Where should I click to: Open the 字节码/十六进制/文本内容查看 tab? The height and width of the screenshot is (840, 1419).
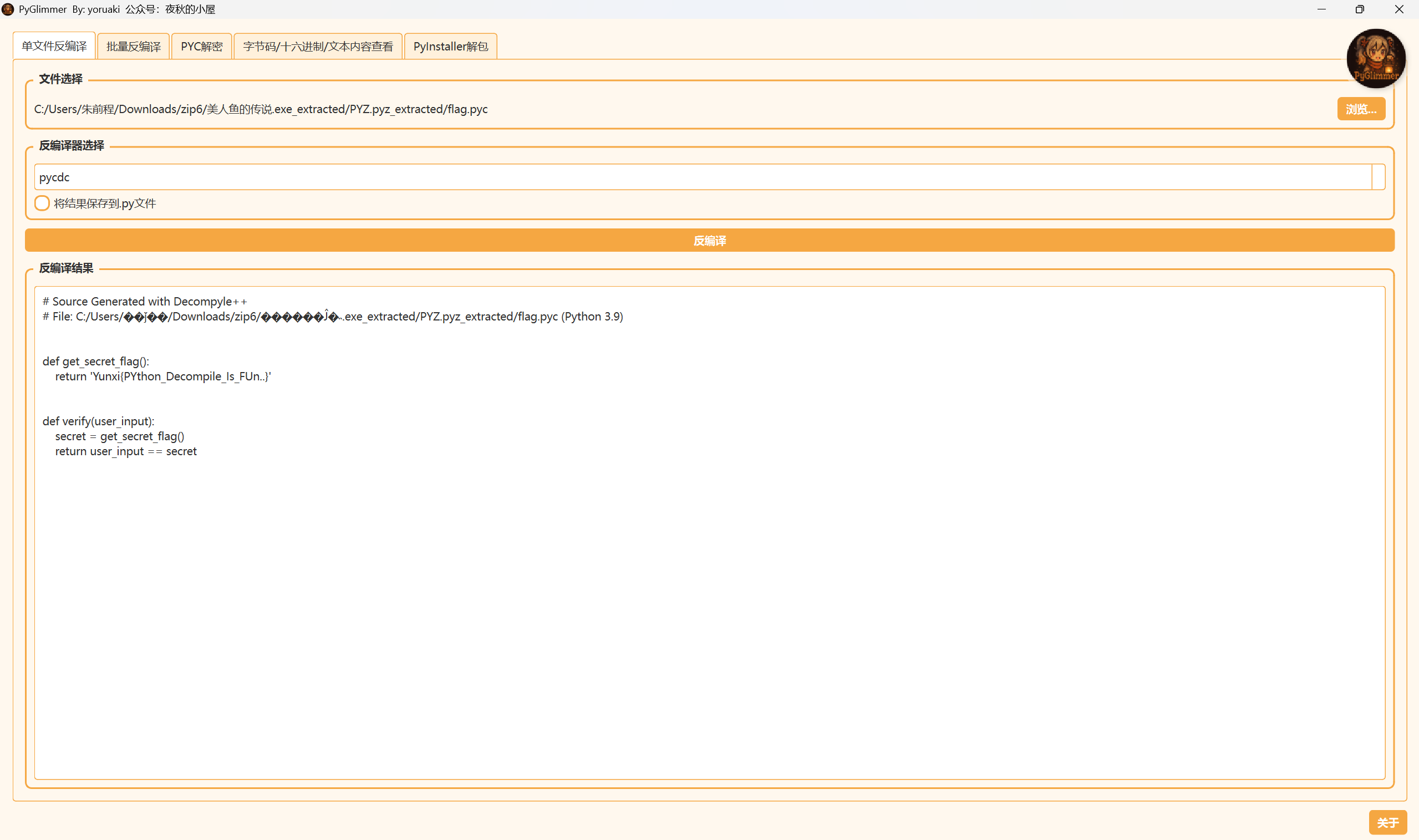pyautogui.click(x=318, y=47)
